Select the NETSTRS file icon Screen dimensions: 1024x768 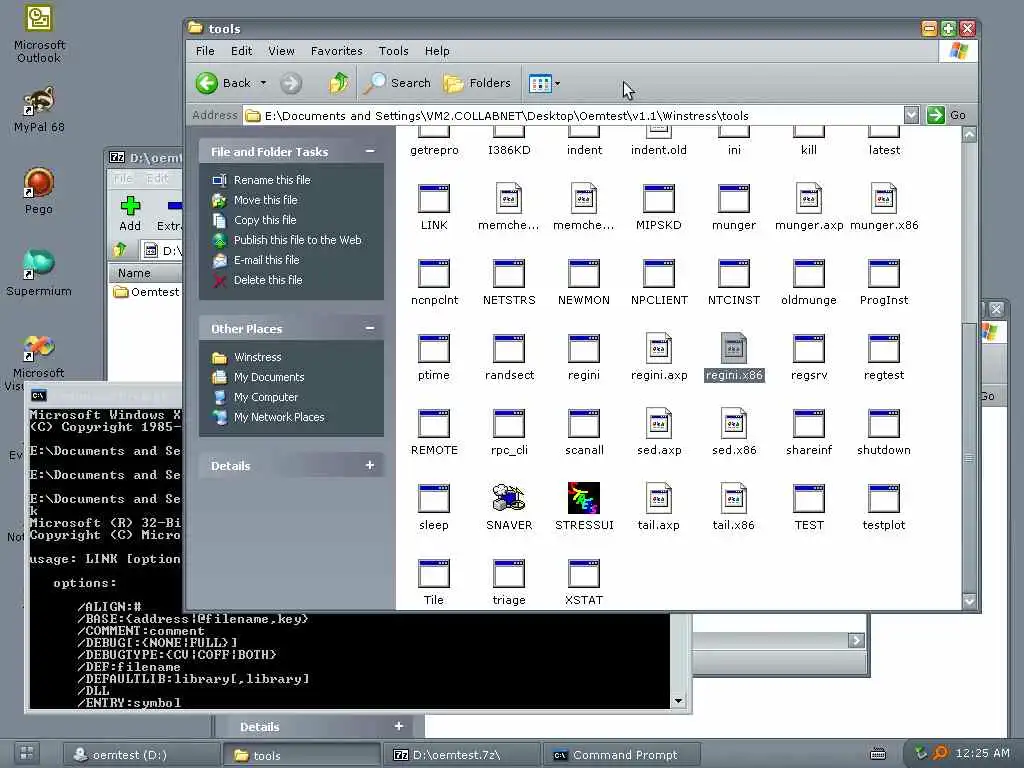point(509,274)
